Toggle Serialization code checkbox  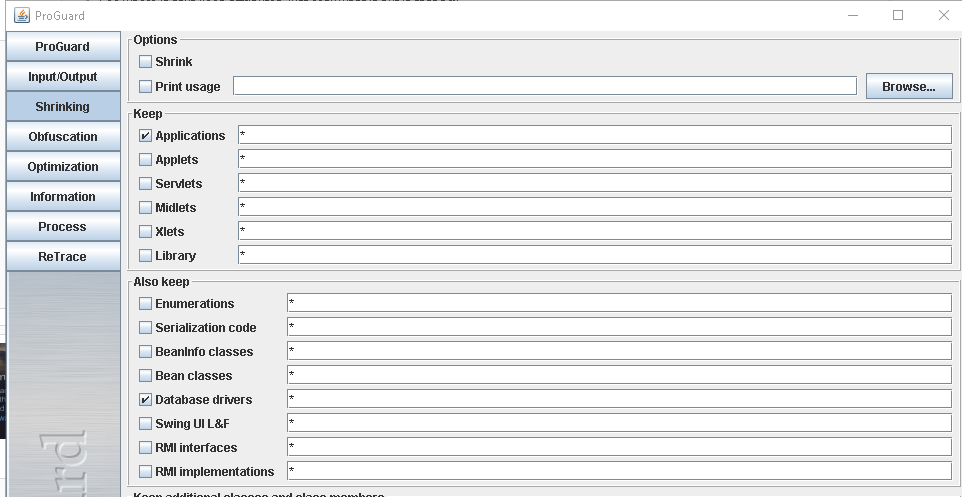pyautogui.click(x=145, y=328)
